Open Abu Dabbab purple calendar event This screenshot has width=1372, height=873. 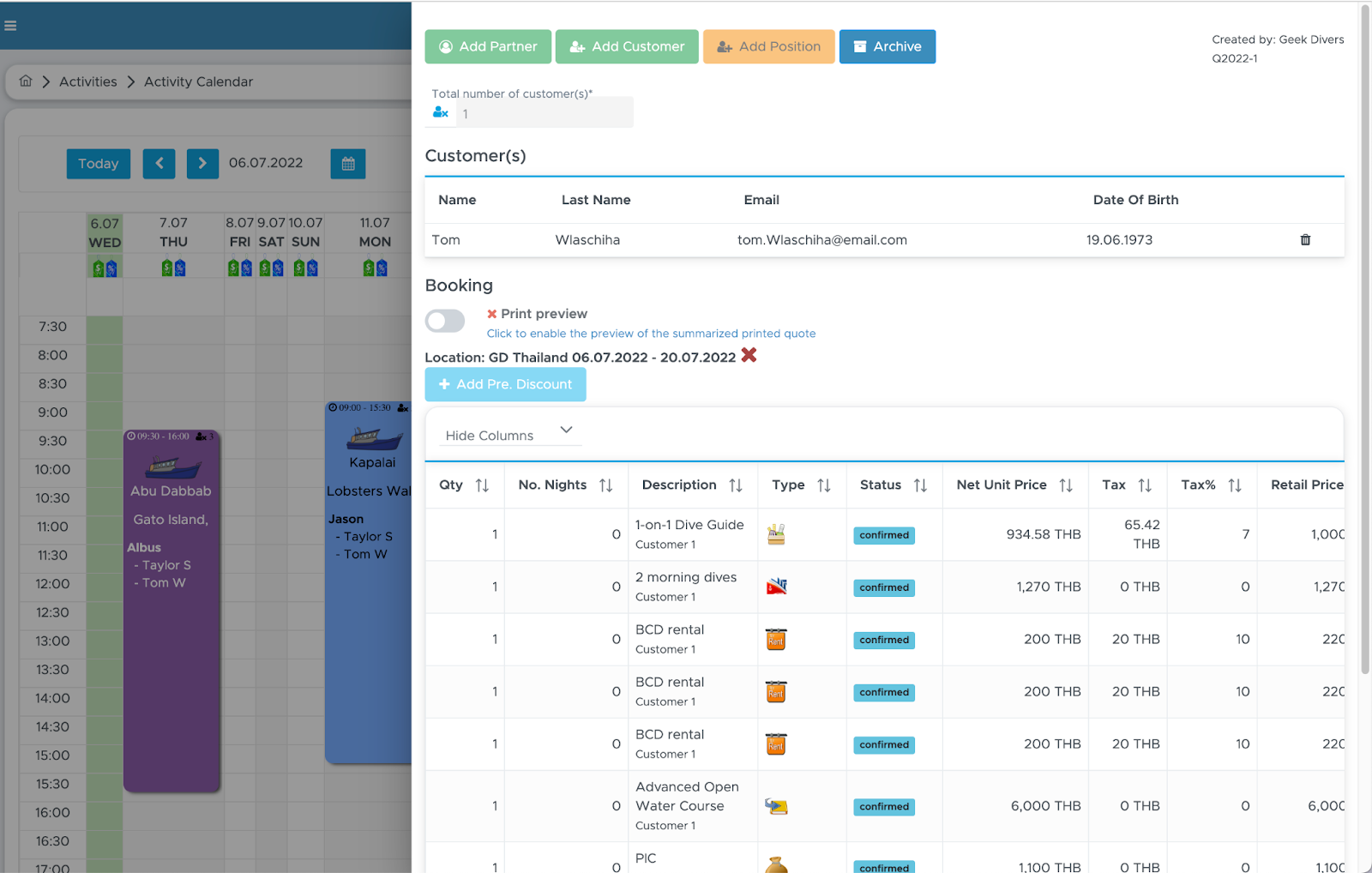click(171, 611)
